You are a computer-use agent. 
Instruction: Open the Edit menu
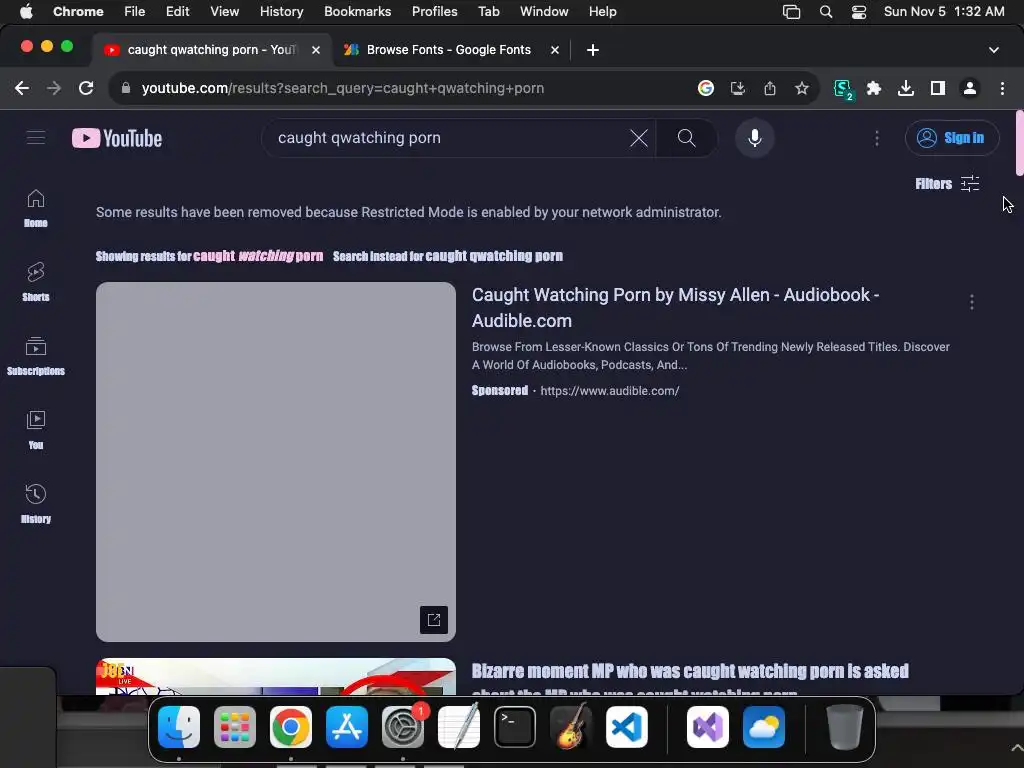click(x=177, y=11)
